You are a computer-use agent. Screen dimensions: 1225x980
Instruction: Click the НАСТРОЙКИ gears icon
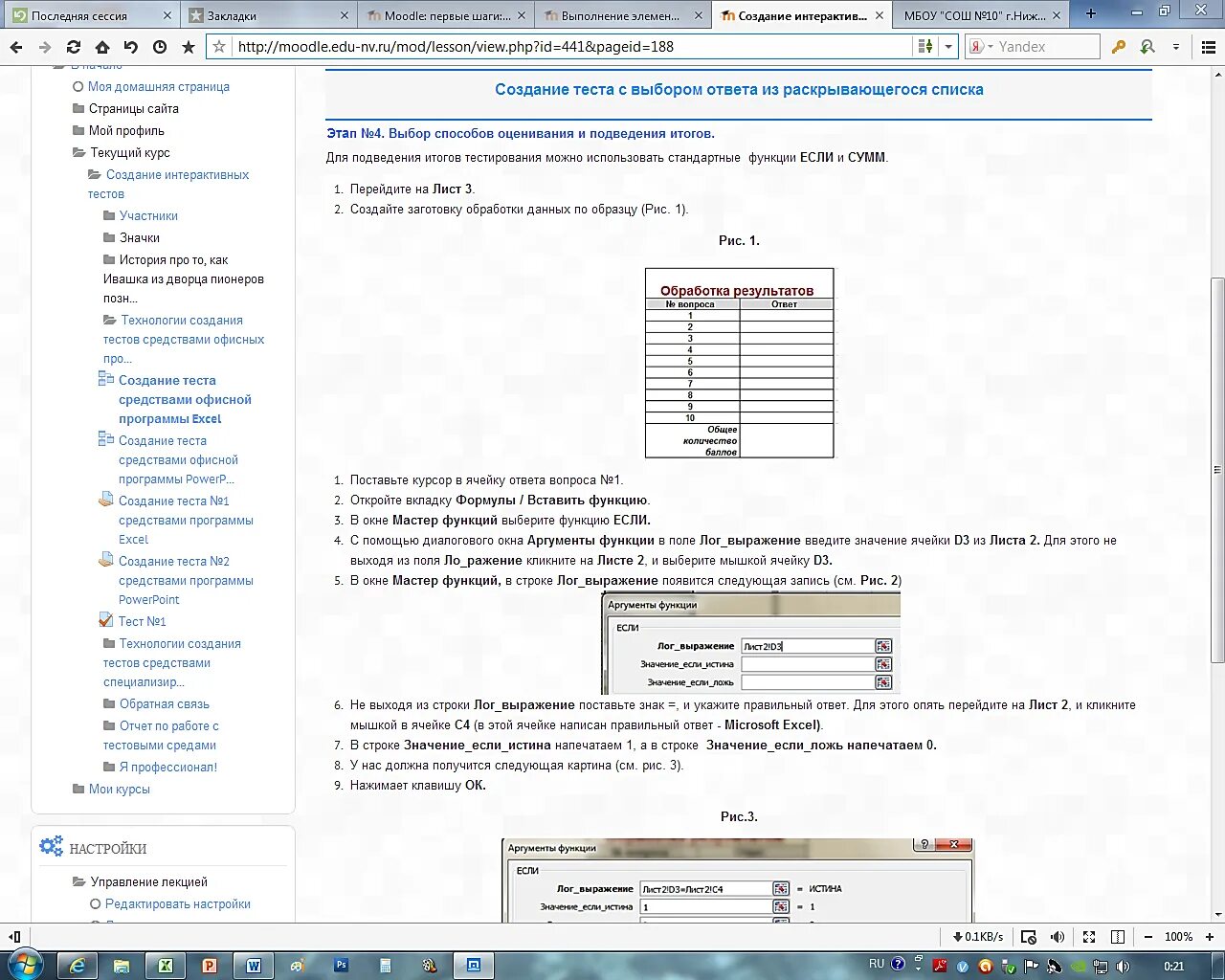pos(51,846)
